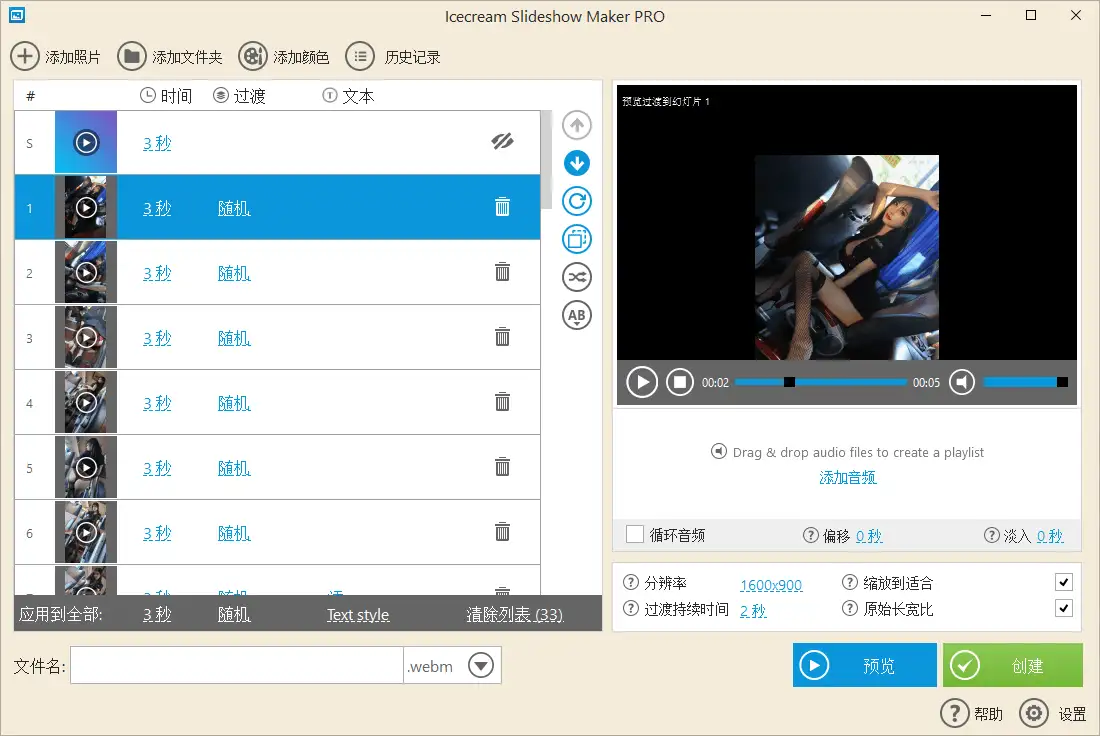Viewport: 1100px width, 736px height.
Task: Click the help icon next to 淡入
Action: 991,535
